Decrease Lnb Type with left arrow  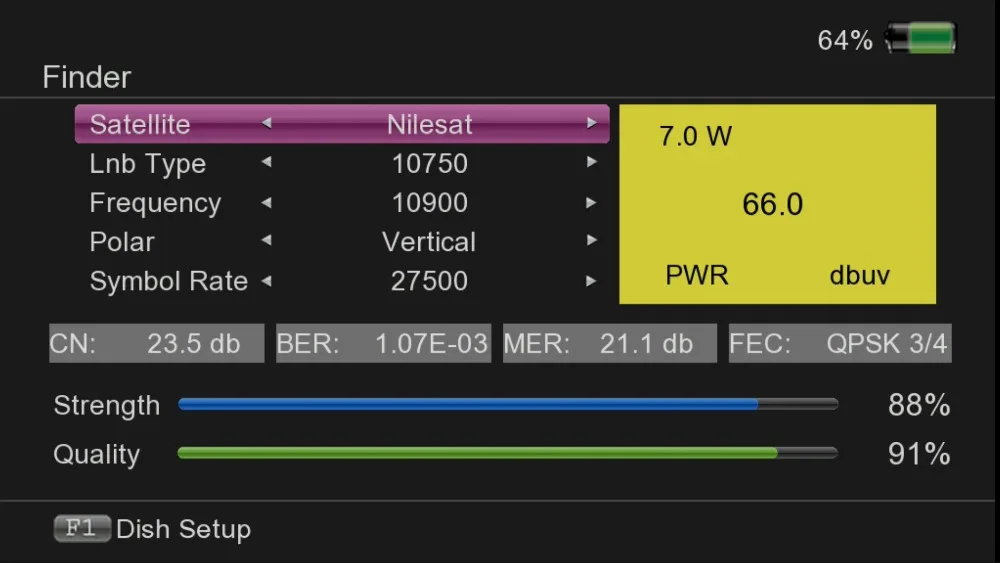[267, 163]
